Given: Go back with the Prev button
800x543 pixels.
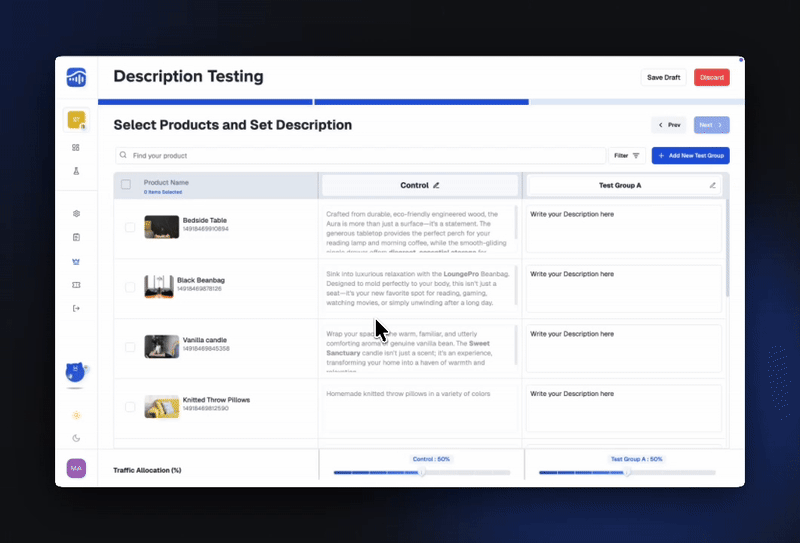Looking at the screenshot, I should pyautogui.click(x=669, y=125).
